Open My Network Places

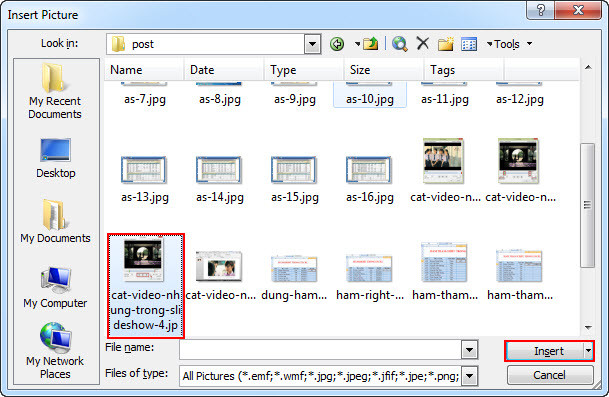tap(55, 351)
